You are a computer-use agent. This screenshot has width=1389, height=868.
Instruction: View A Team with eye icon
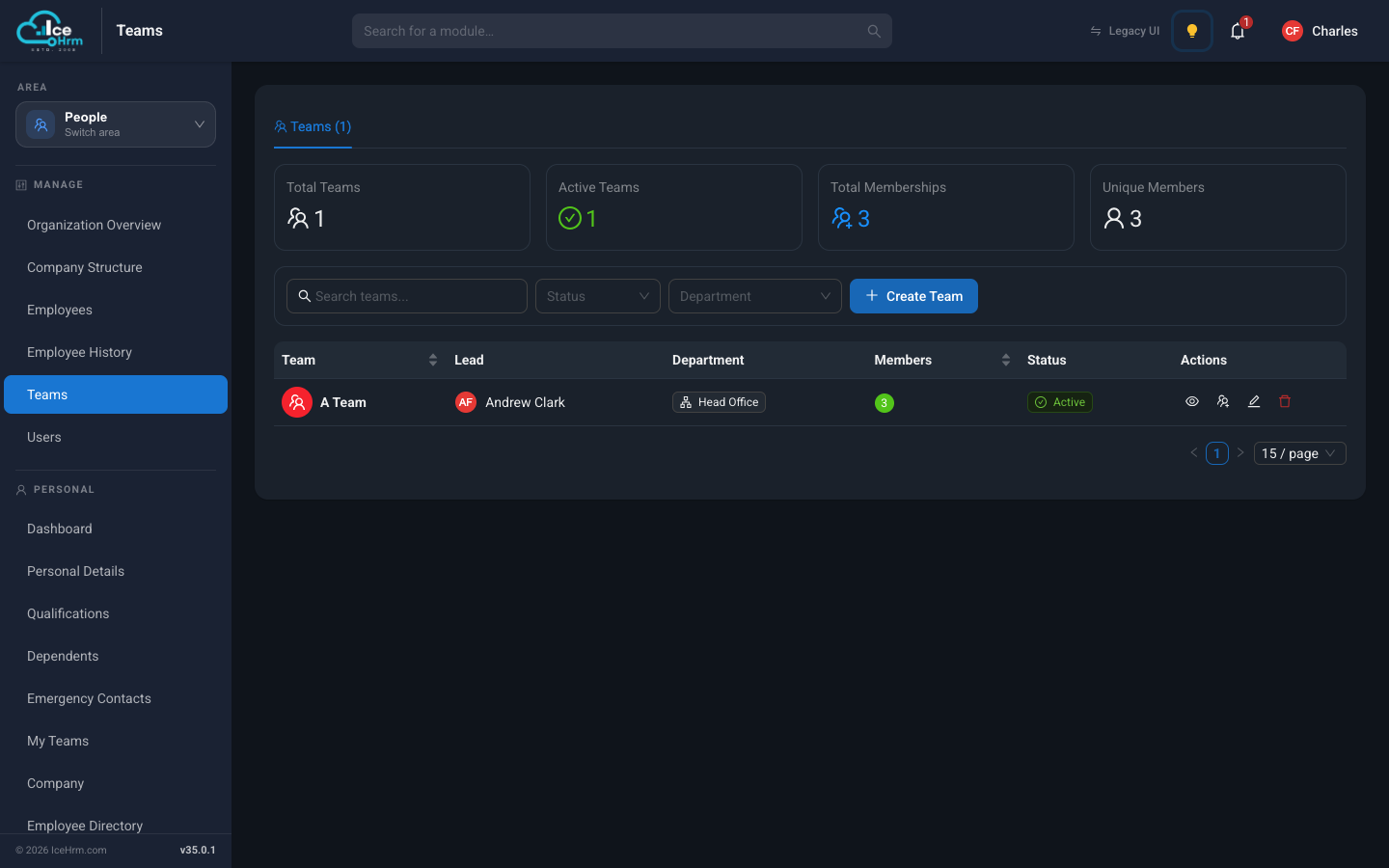[x=1192, y=401]
